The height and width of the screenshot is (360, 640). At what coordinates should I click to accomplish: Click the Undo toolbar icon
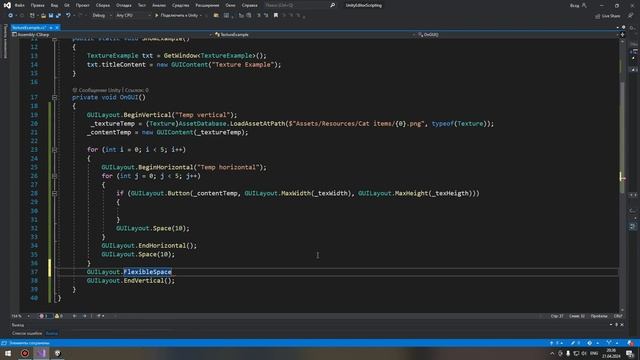click(68, 16)
